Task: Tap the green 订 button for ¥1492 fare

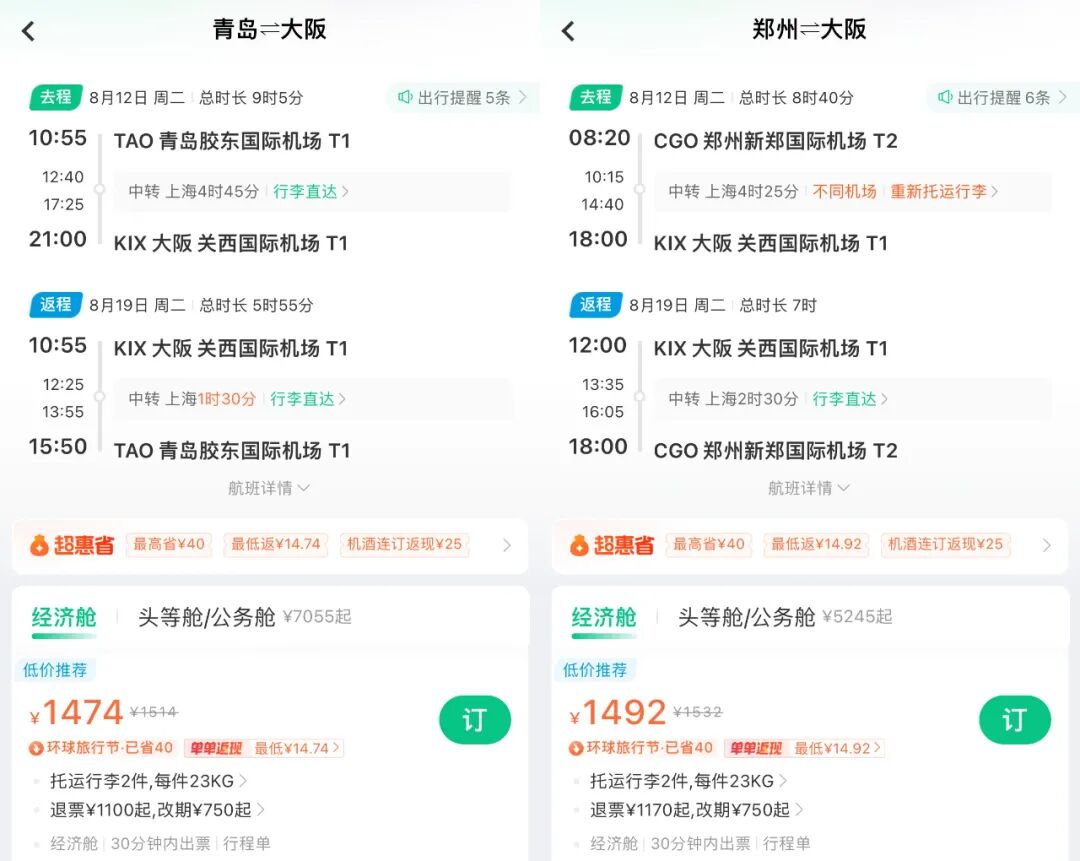Action: [x=1015, y=720]
